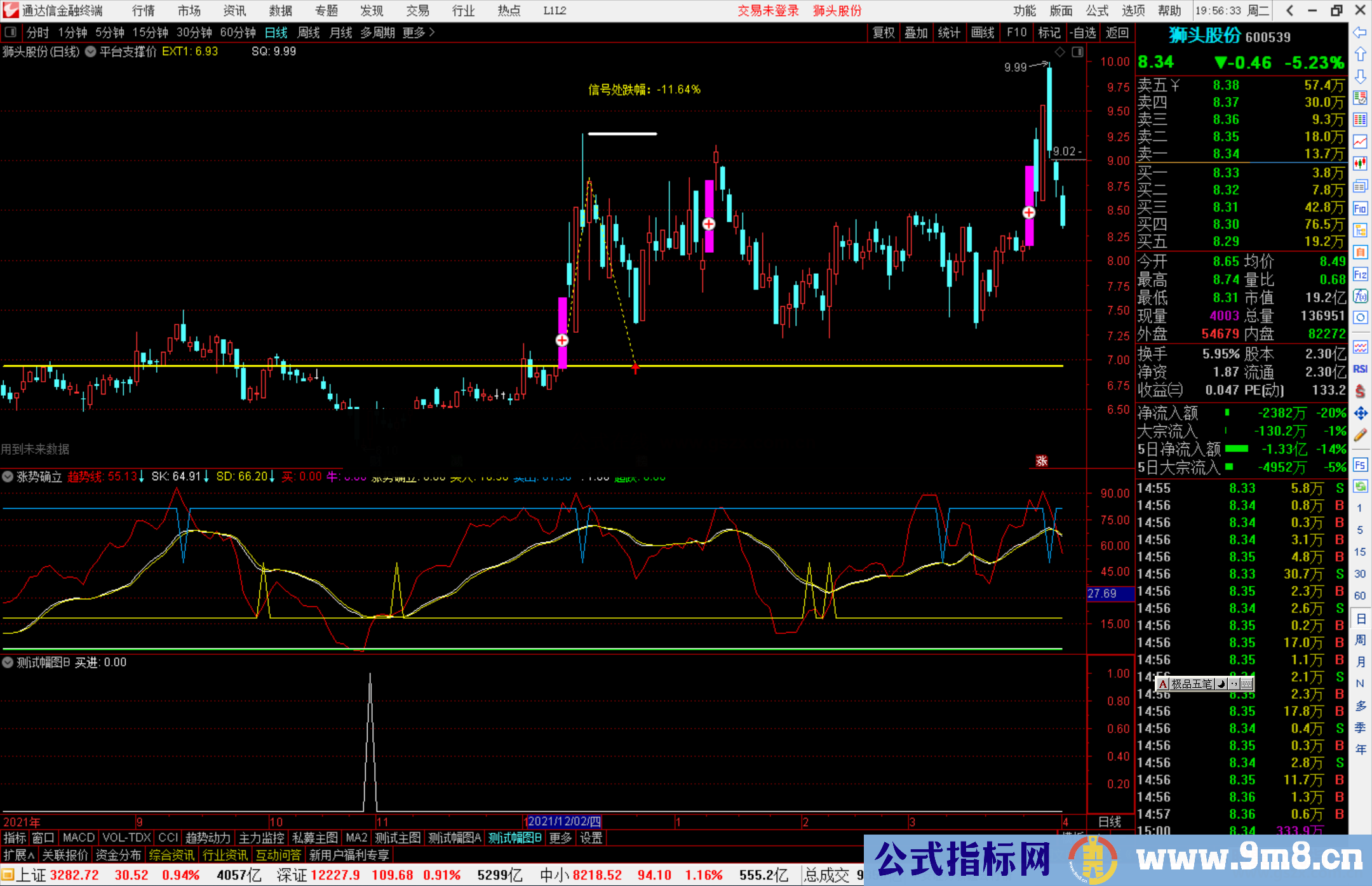Open the F10 company info sidebar icon
This screenshot has width=1372, height=886.
[1360, 208]
